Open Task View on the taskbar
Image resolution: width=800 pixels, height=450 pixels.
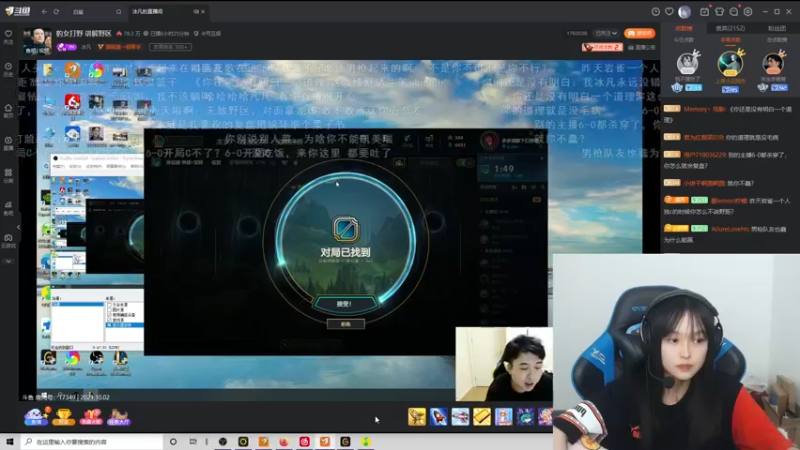(193, 441)
